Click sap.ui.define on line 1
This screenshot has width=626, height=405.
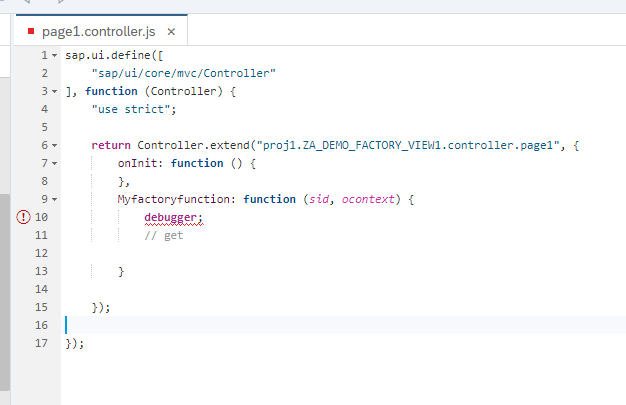click(x=108, y=55)
